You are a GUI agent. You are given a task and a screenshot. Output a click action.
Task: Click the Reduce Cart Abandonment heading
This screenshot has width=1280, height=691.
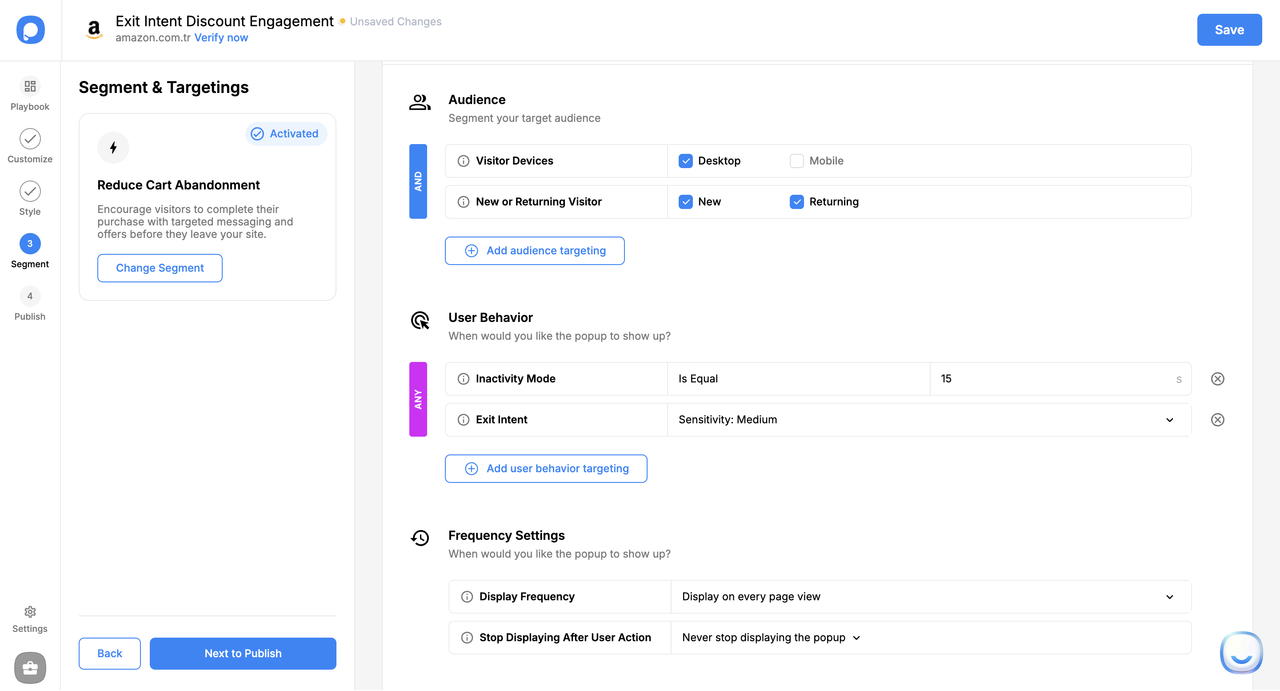pos(179,185)
